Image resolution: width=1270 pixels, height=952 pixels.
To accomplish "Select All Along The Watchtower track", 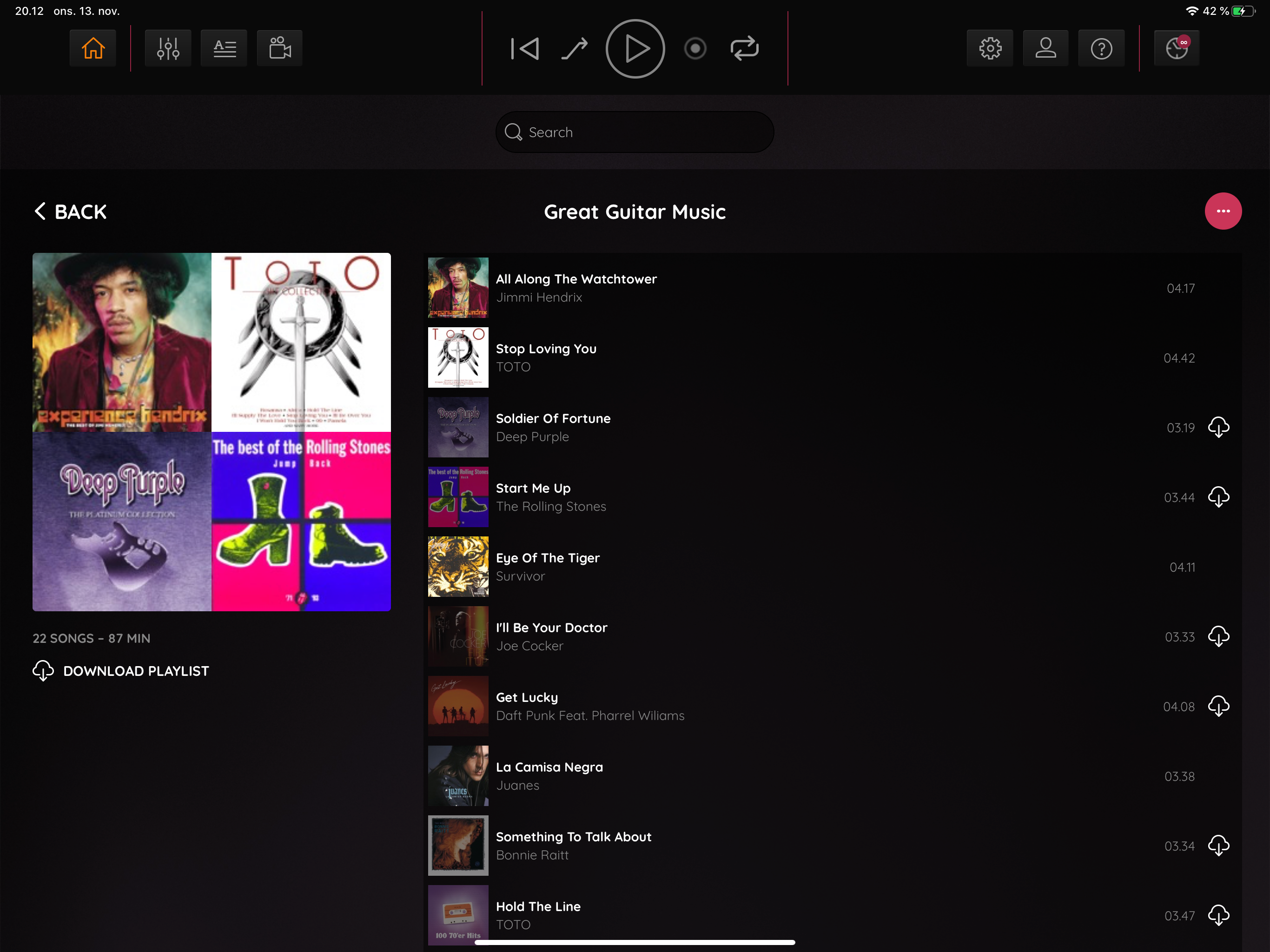I will tap(832, 288).
